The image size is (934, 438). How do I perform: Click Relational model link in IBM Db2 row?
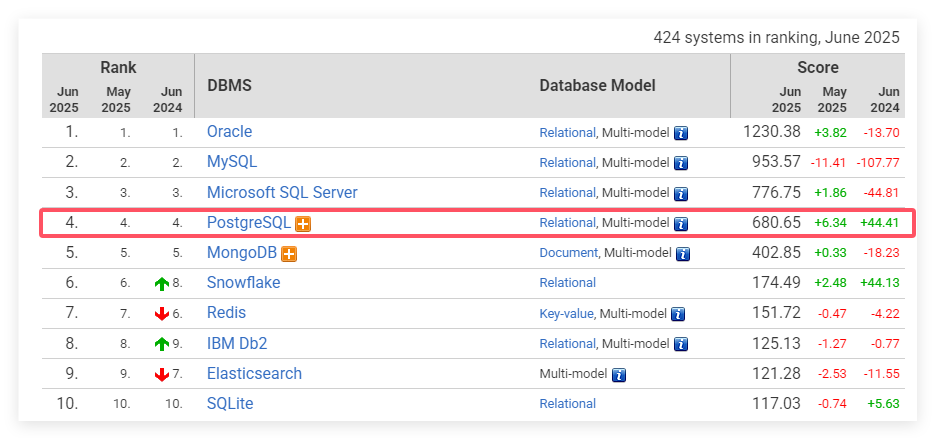pyautogui.click(x=567, y=344)
